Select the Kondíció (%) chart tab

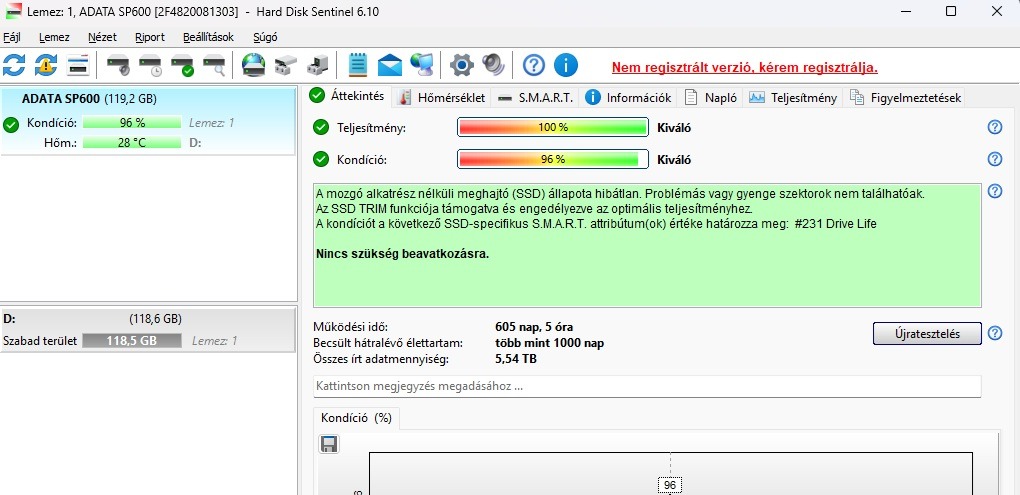356,418
